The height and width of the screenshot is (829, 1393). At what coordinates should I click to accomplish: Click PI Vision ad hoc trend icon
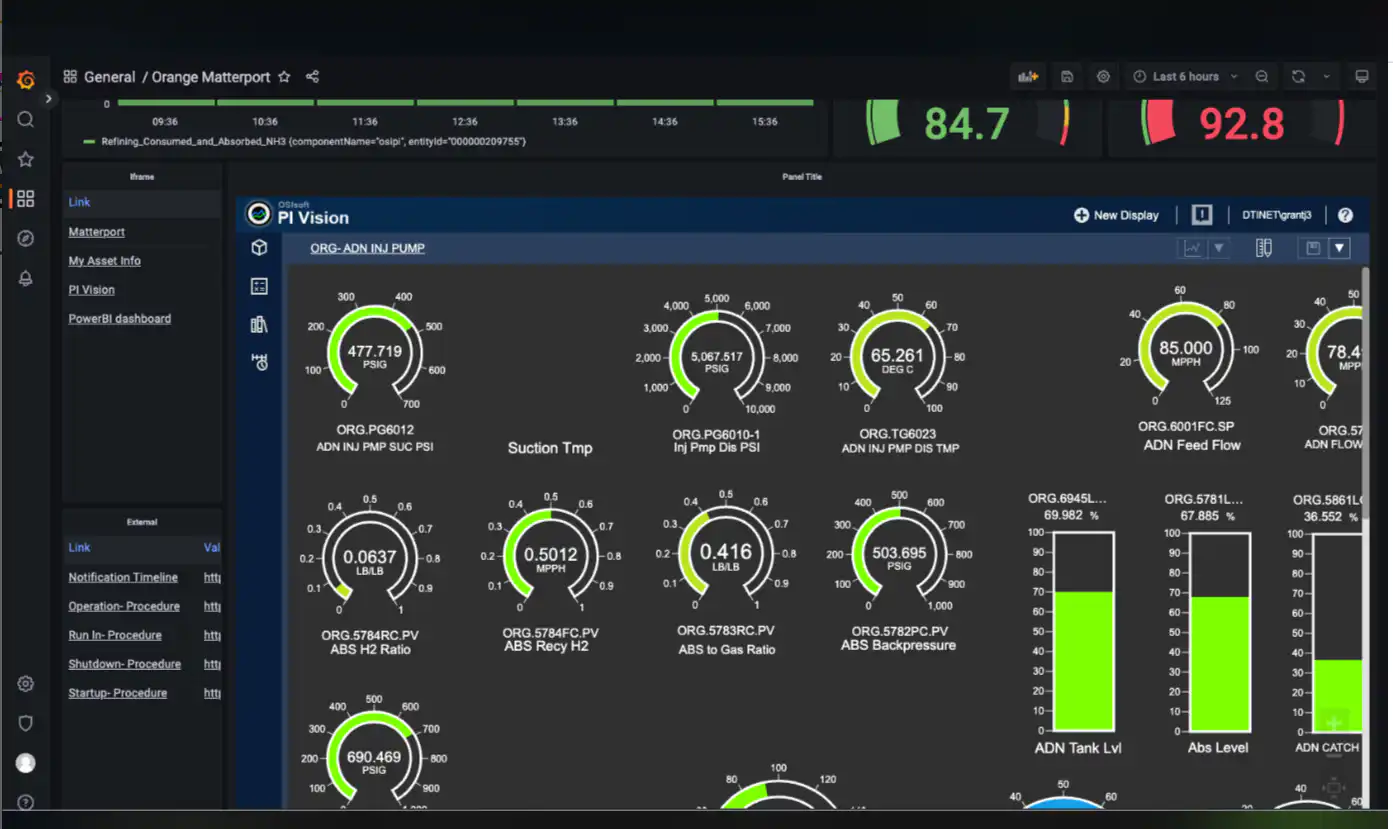[1192, 248]
